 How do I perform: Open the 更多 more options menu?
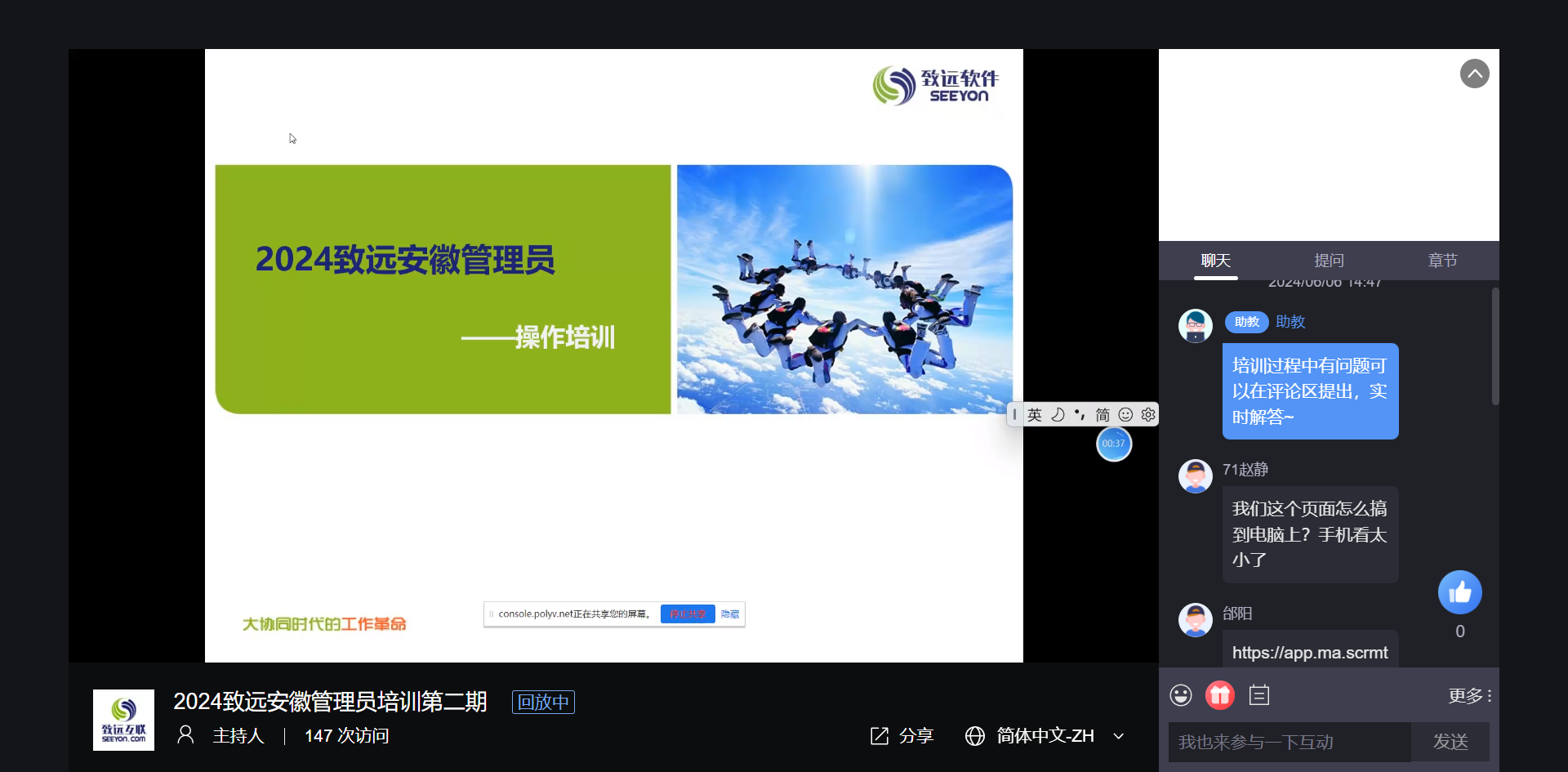pos(1469,696)
